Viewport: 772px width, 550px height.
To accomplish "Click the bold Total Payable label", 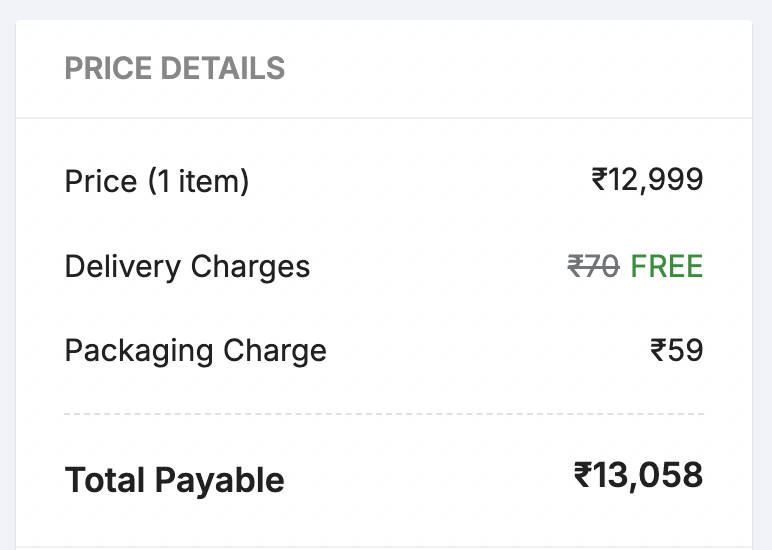I will (174, 480).
